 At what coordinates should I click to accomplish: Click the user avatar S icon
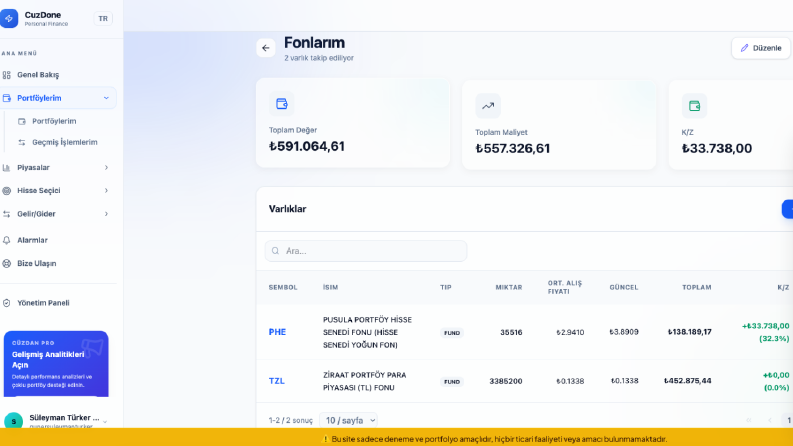14,421
